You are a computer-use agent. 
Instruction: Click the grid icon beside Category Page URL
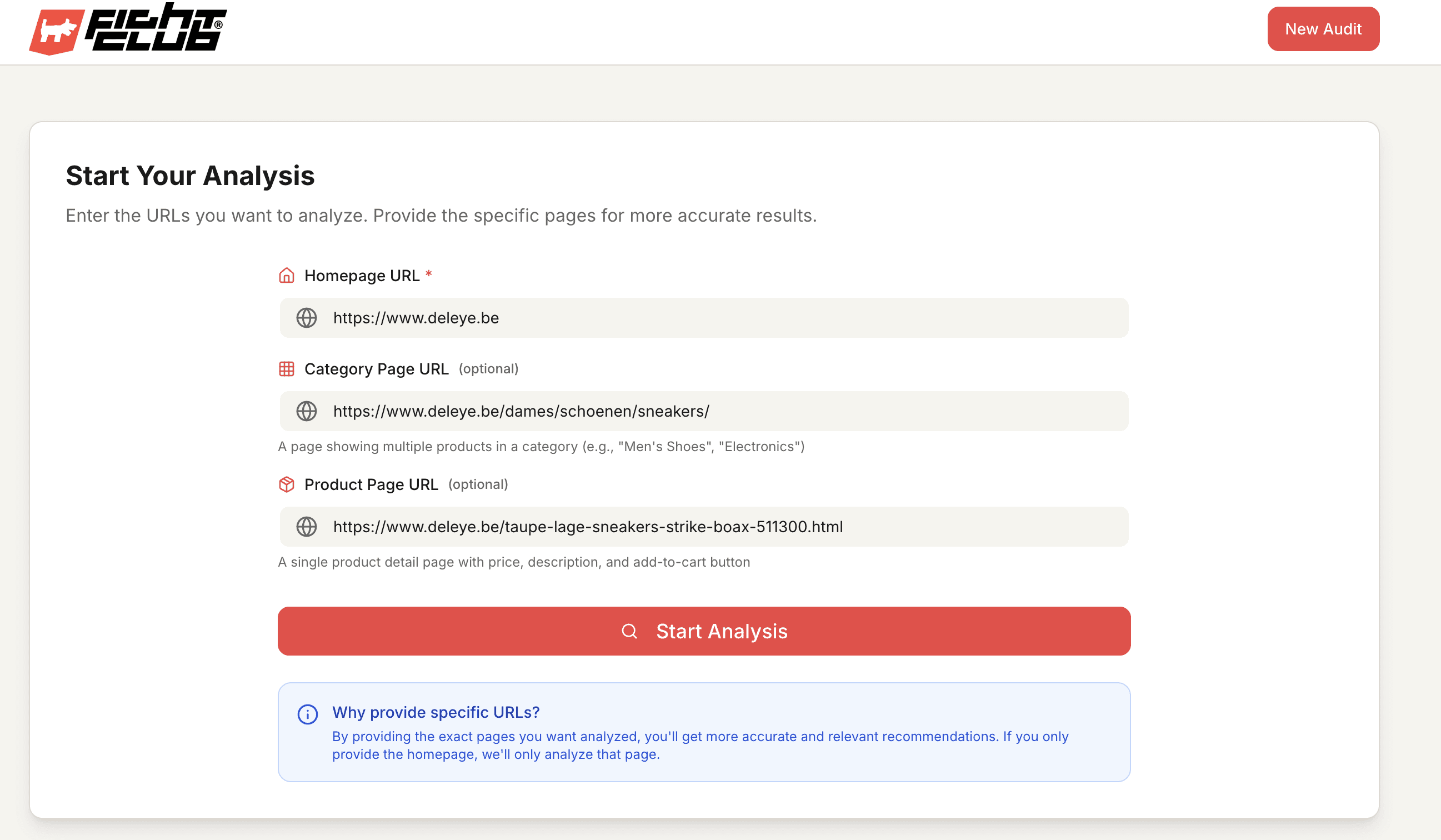(287, 369)
